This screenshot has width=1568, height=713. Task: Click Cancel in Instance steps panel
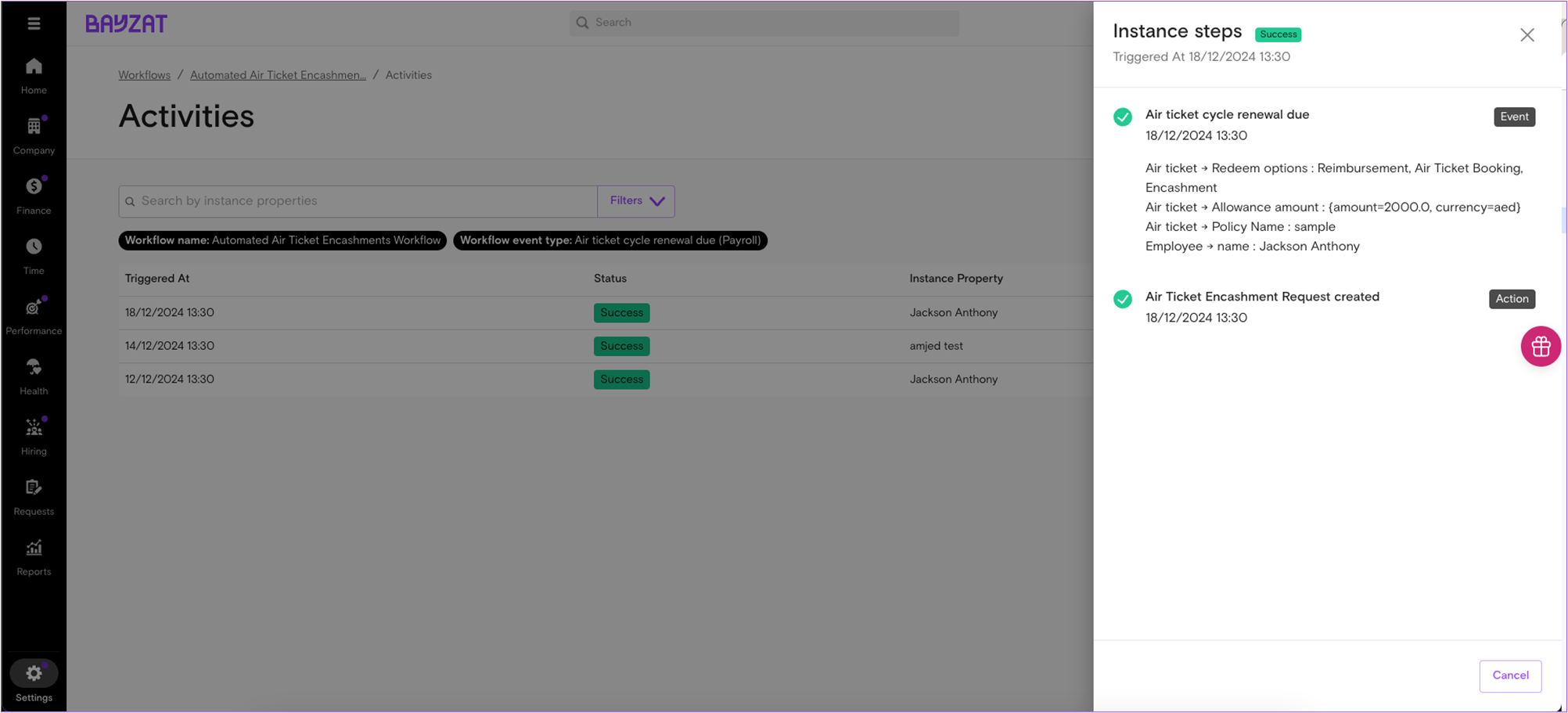tap(1509, 675)
